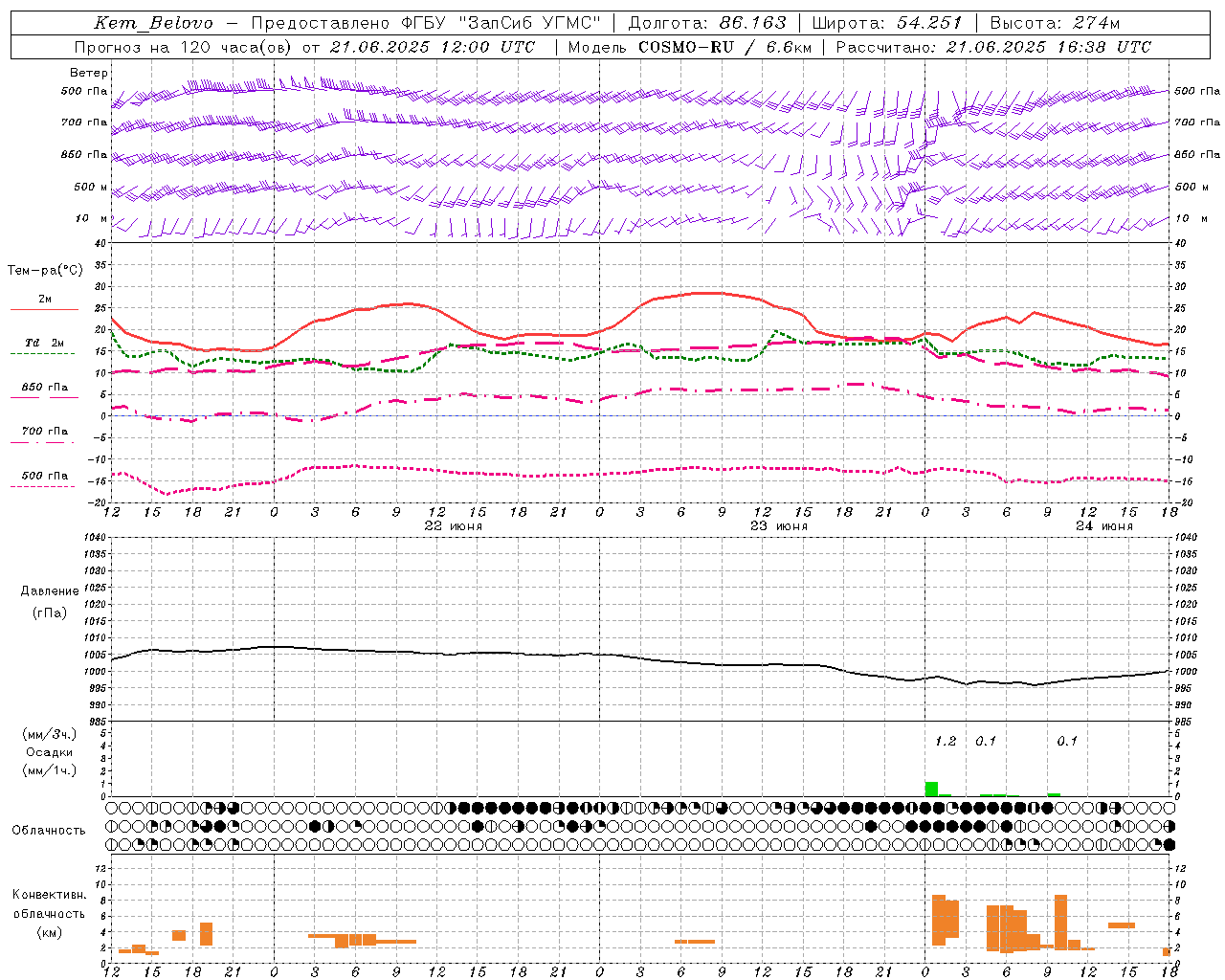Click the '(км)' convective height unit label
1225x980 pixels.
coord(50,932)
